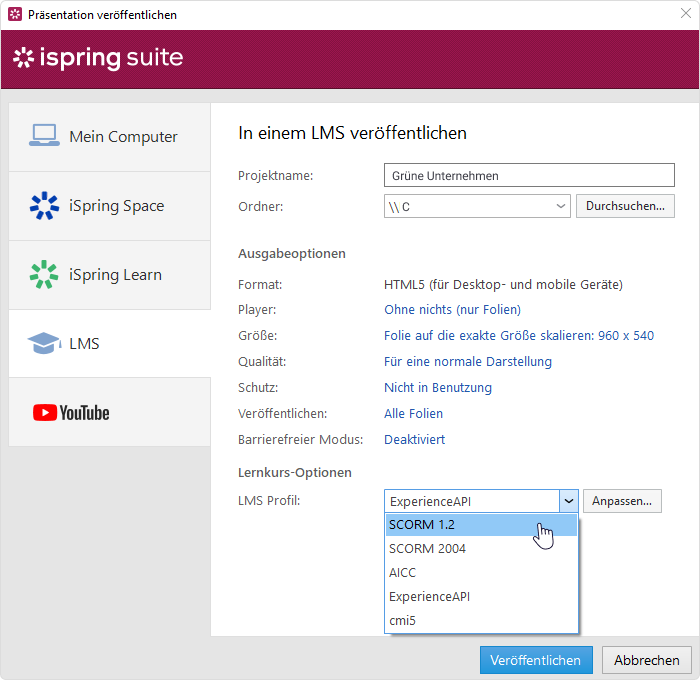Image resolution: width=700 pixels, height=680 pixels.
Task: Open Größe link Folie auf die exakte Größe skalieren
Action: coord(519,335)
